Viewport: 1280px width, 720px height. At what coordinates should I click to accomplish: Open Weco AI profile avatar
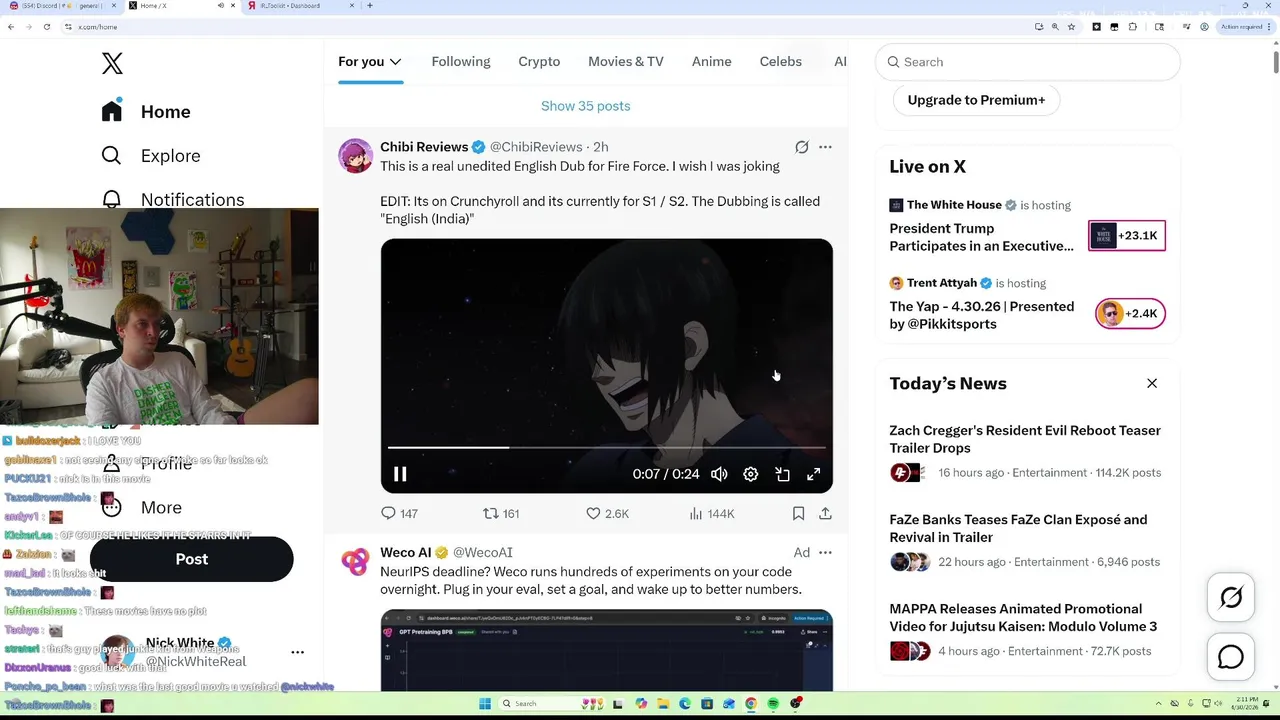click(355, 562)
